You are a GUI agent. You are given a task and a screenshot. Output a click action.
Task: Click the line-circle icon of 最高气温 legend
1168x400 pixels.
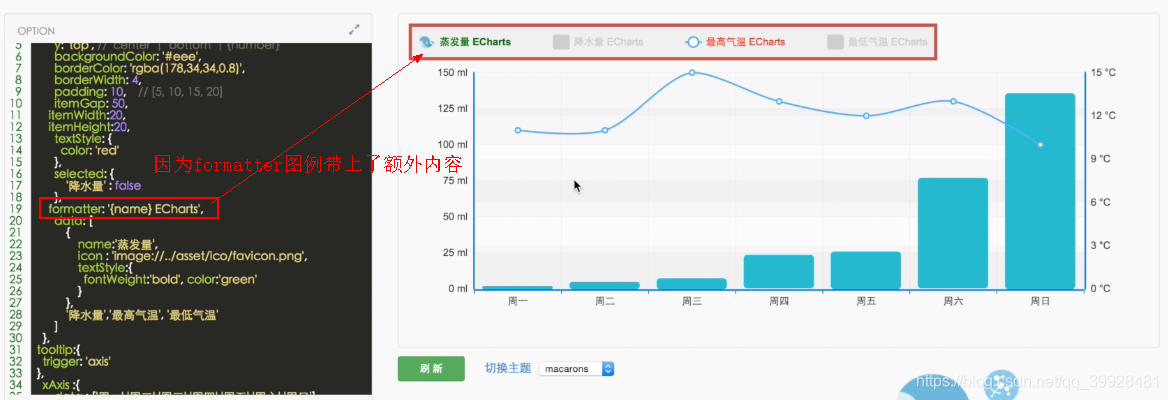pos(692,42)
